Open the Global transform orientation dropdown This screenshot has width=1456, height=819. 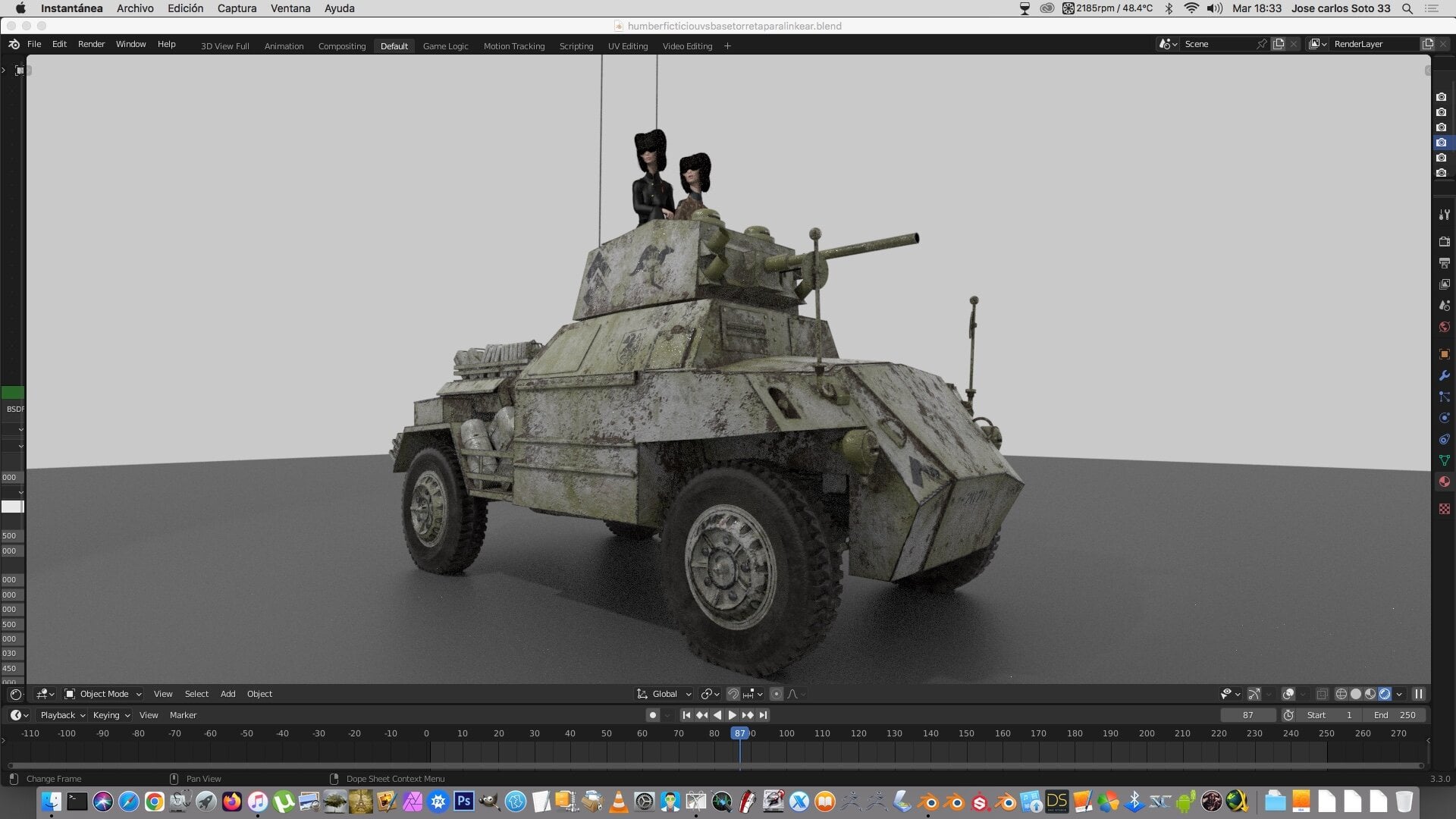point(664,694)
